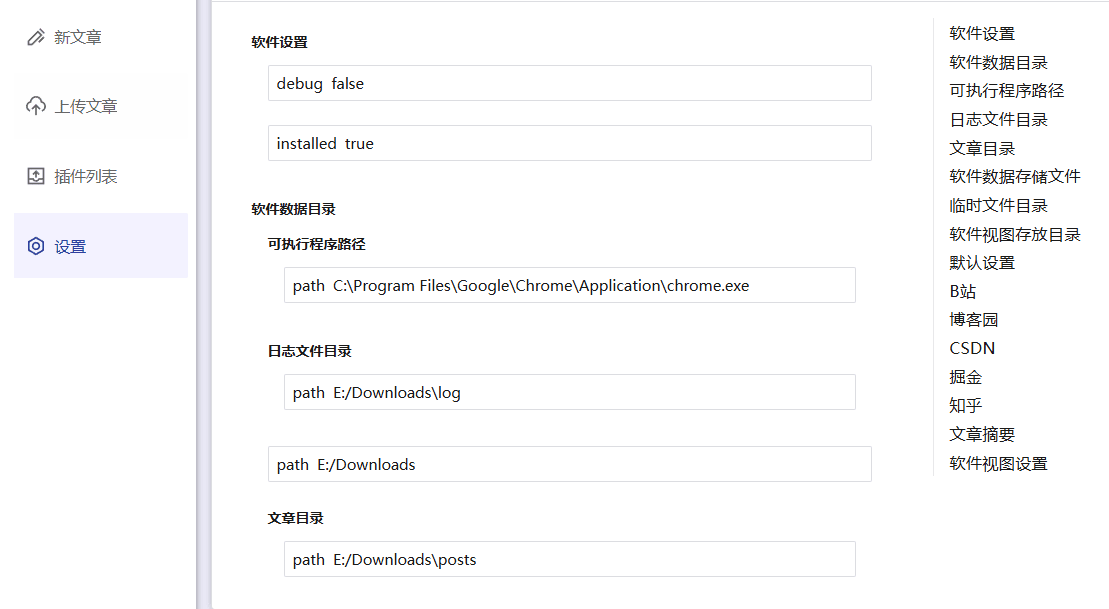Go to 知乎 section link
The image size is (1109, 609).
(x=965, y=406)
